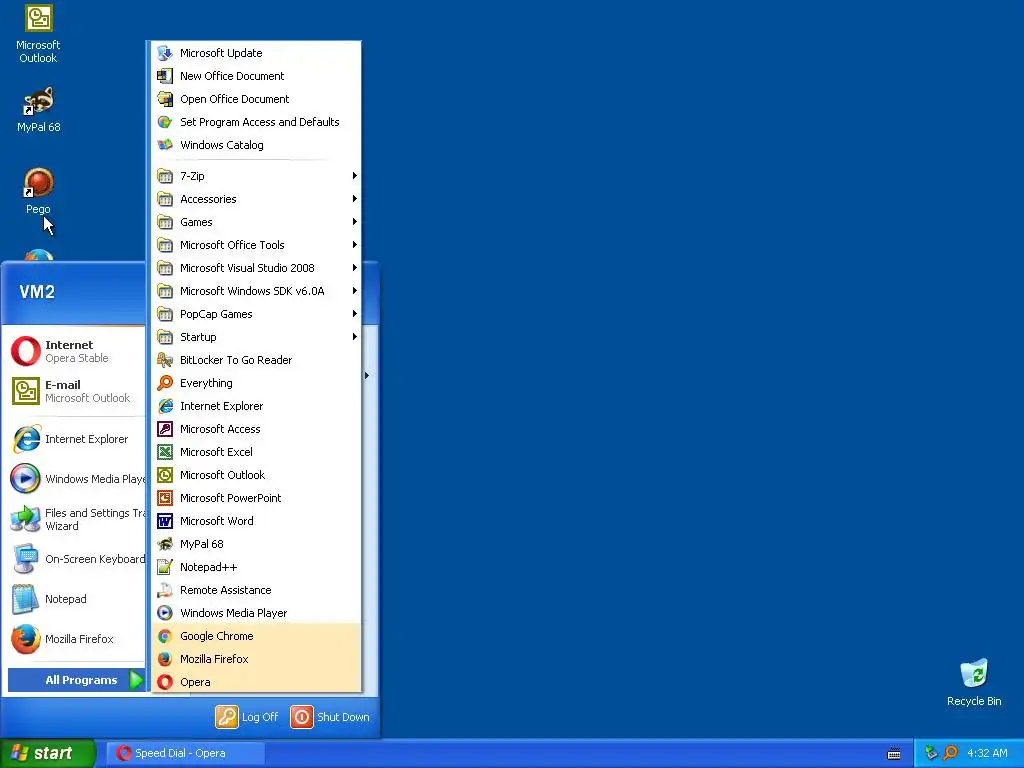Launch Microsoft Word
1024x768 pixels.
[256, 520]
